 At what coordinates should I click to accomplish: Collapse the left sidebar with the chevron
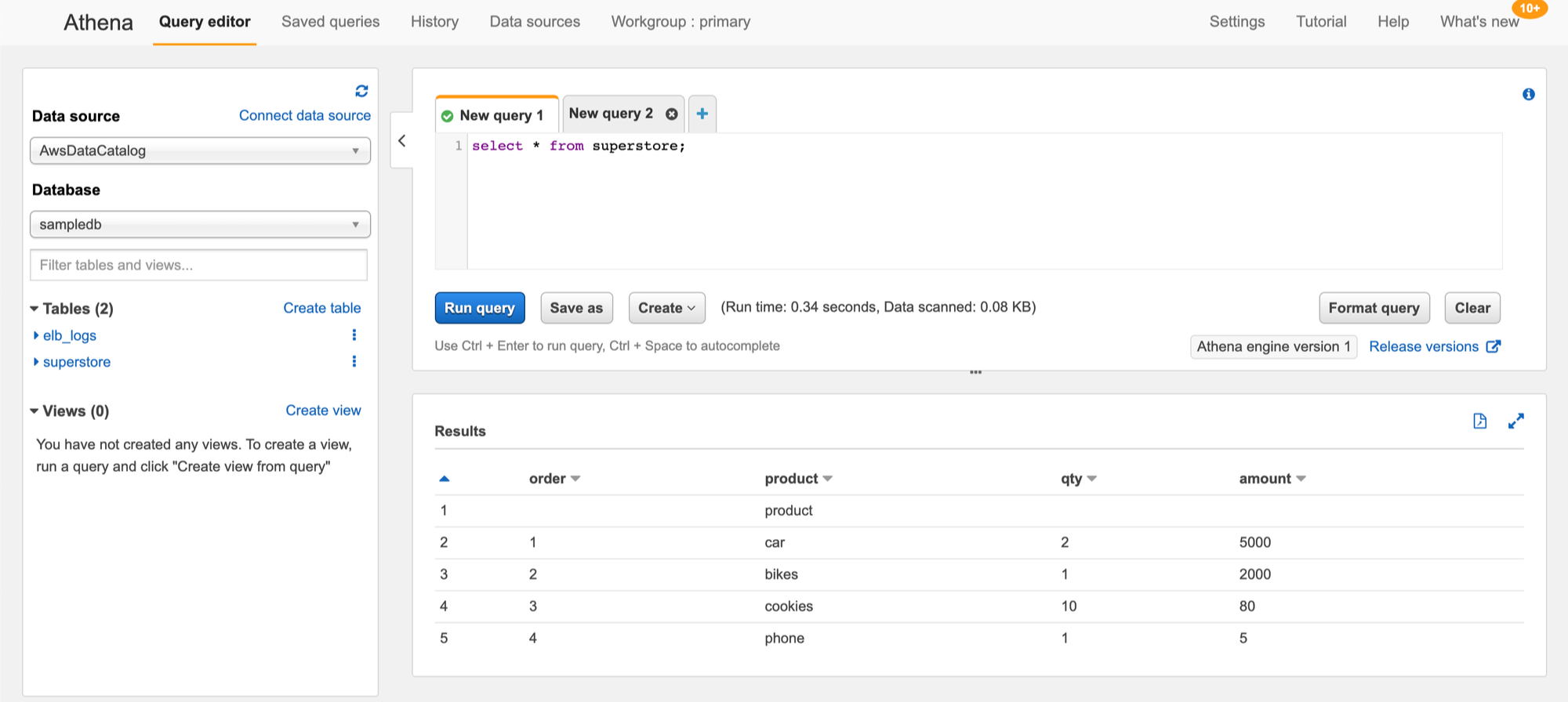point(402,141)
